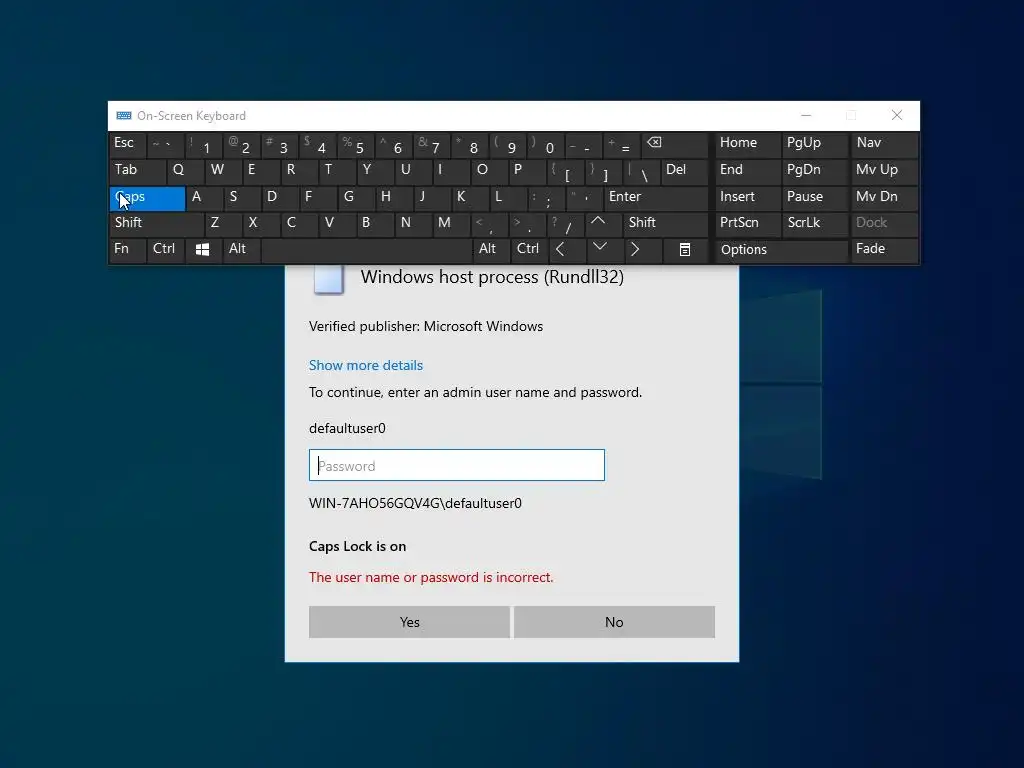Click the Enter key
This screenshot has height=768, width=1024.
pyautogui.click(x=656, y=199)
